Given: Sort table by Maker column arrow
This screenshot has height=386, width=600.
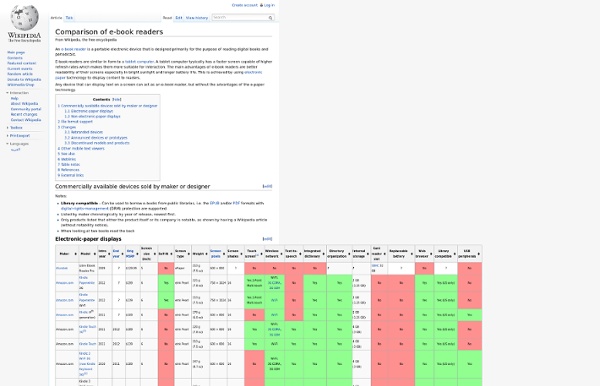Looking at the screenshot, I should (x=75, y=254).
